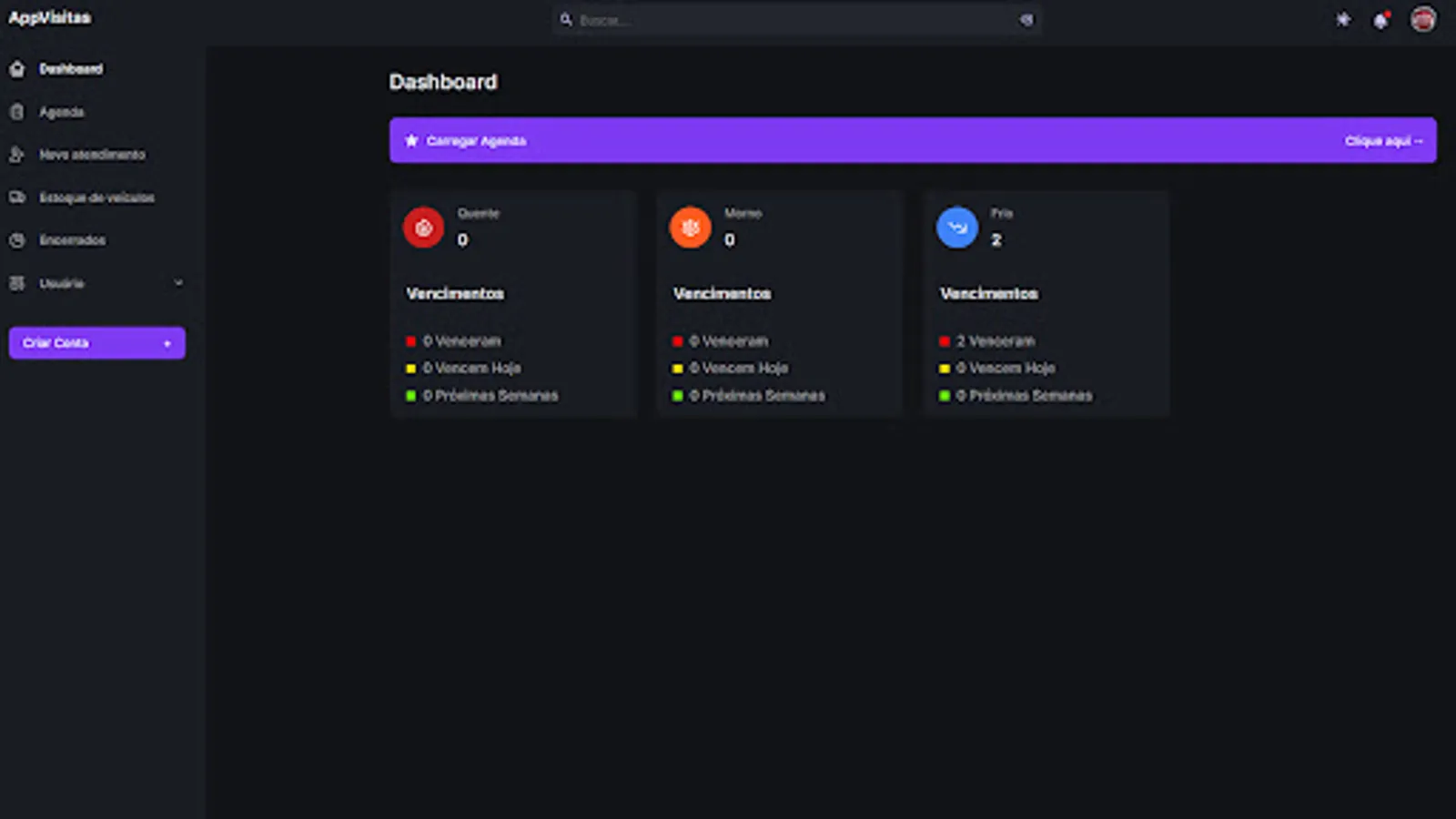Navigate to Estoque de veículos
Viewport: 1456px width, 819px height.
pyautogui.click(x=97, y=197)
